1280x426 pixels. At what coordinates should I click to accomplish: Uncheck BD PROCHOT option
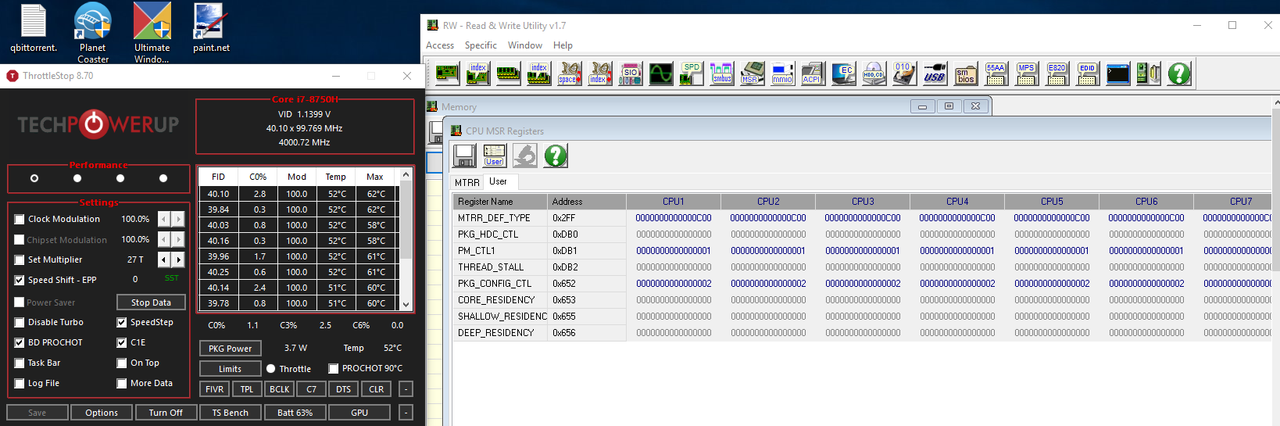[x=19, y=342]
